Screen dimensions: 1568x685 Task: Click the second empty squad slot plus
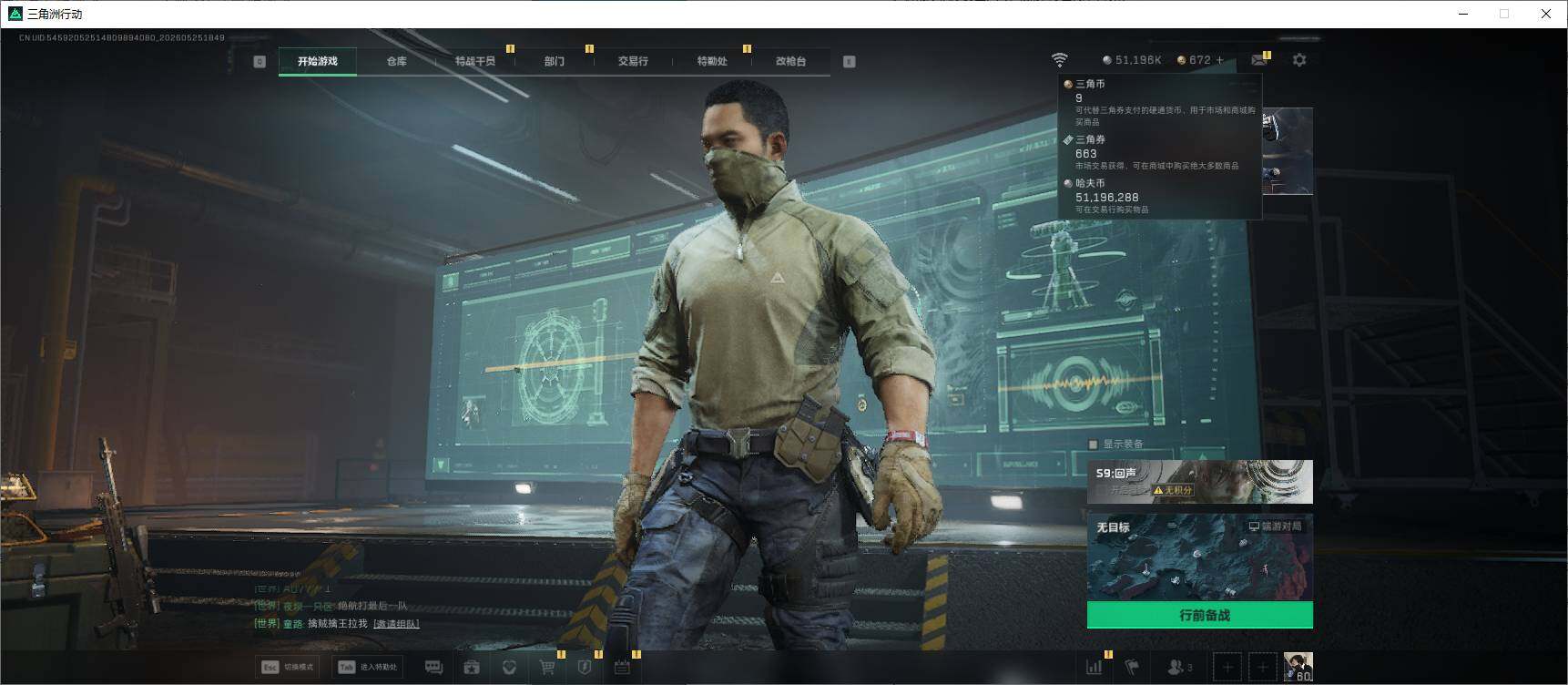pyautogui.click(x=1262, y=668)
